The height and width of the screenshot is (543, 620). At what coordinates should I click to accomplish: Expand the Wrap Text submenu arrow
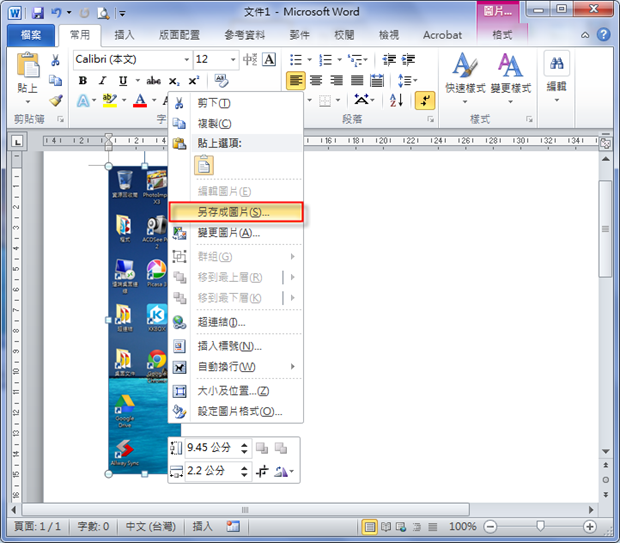click(x=293, y=367)
